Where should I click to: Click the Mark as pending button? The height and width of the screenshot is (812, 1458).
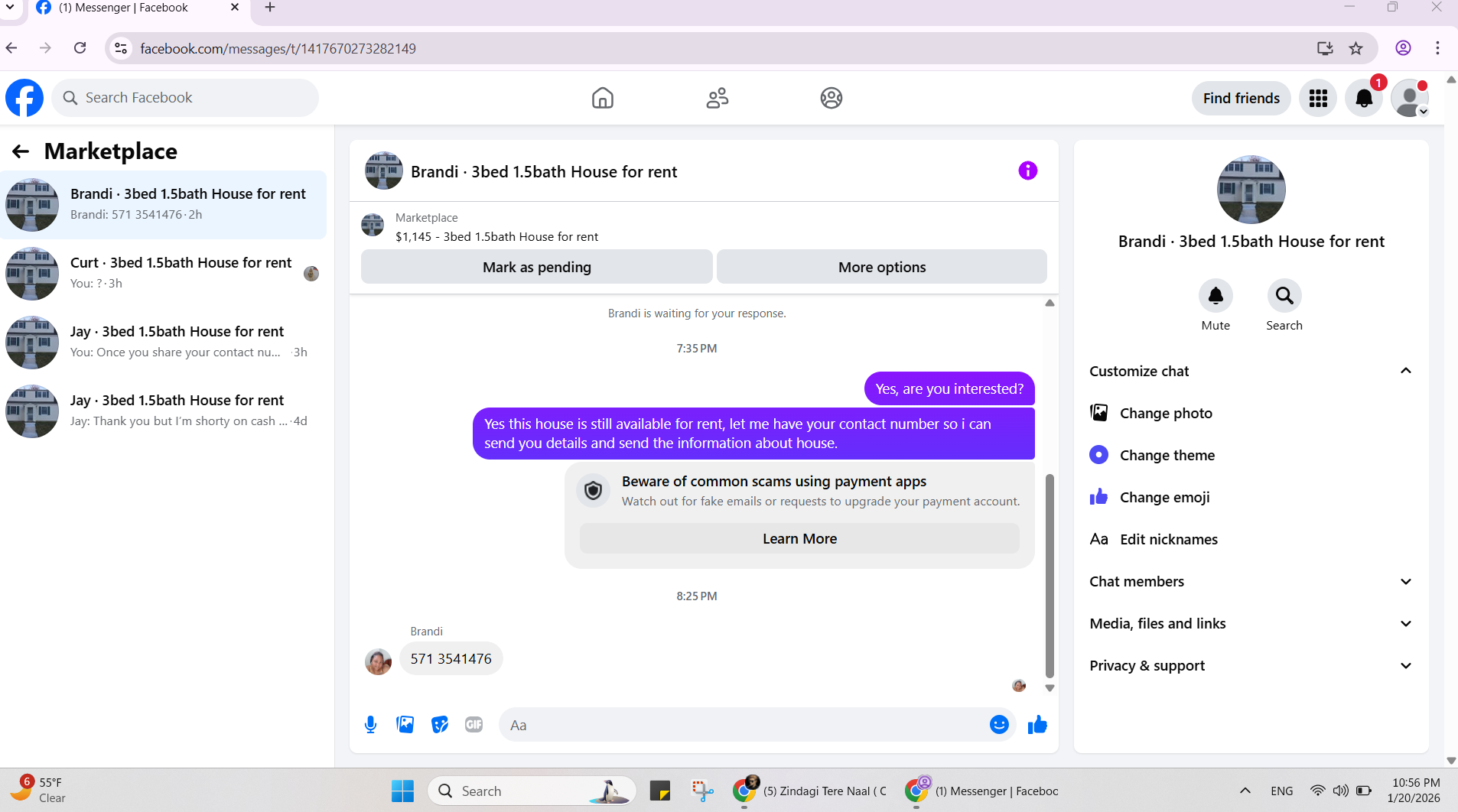[x=537, y=267]
